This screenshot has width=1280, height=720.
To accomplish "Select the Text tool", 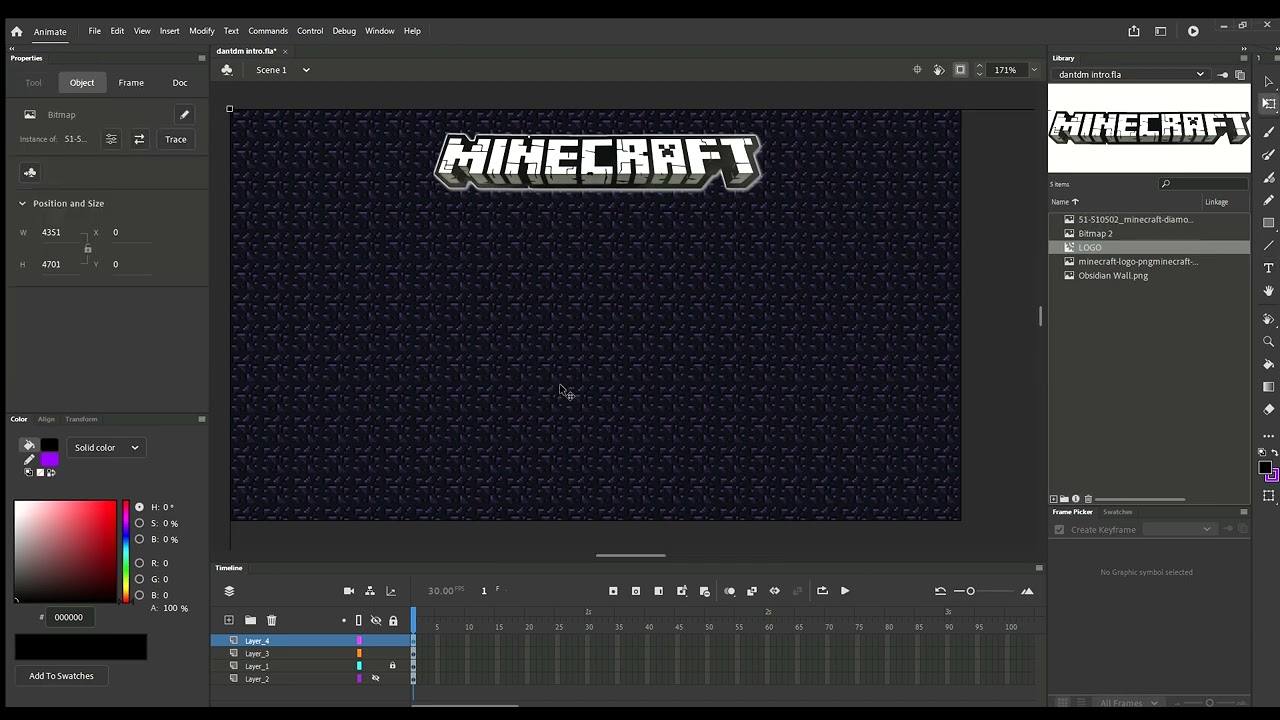I will [x=1269, y=268].
